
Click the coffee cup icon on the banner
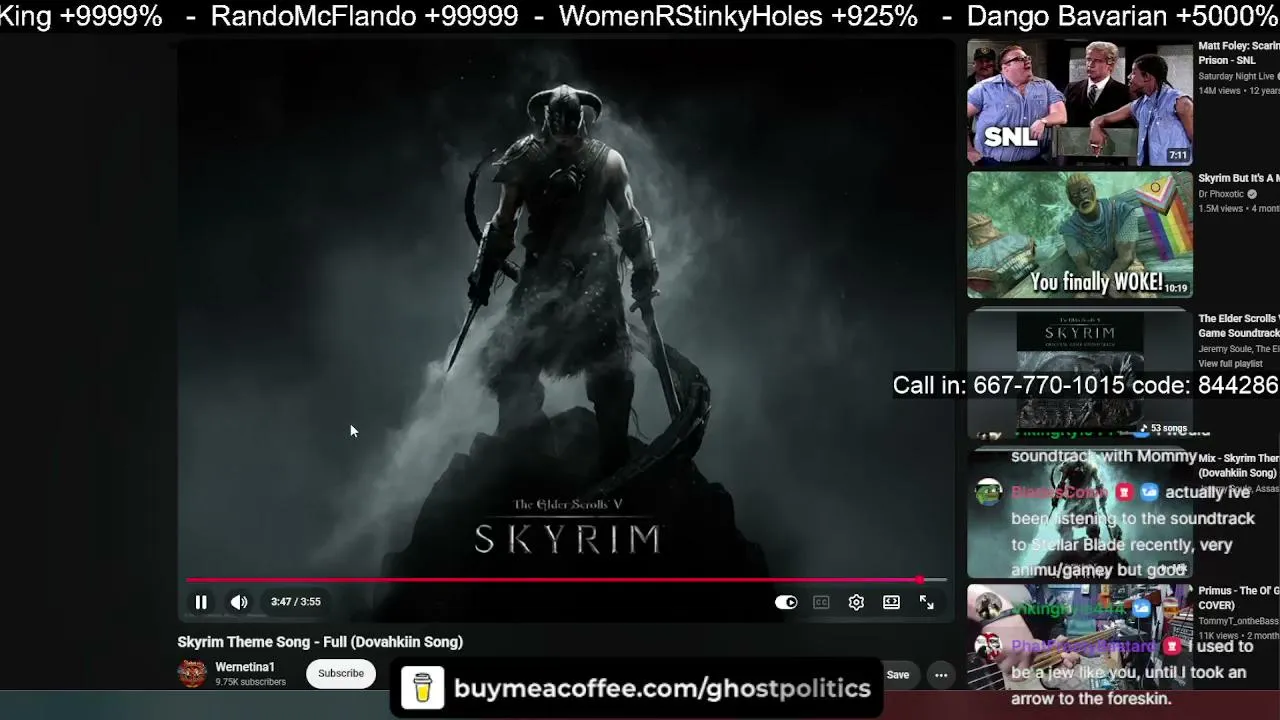pyautogui.click(x=422, y=688)
